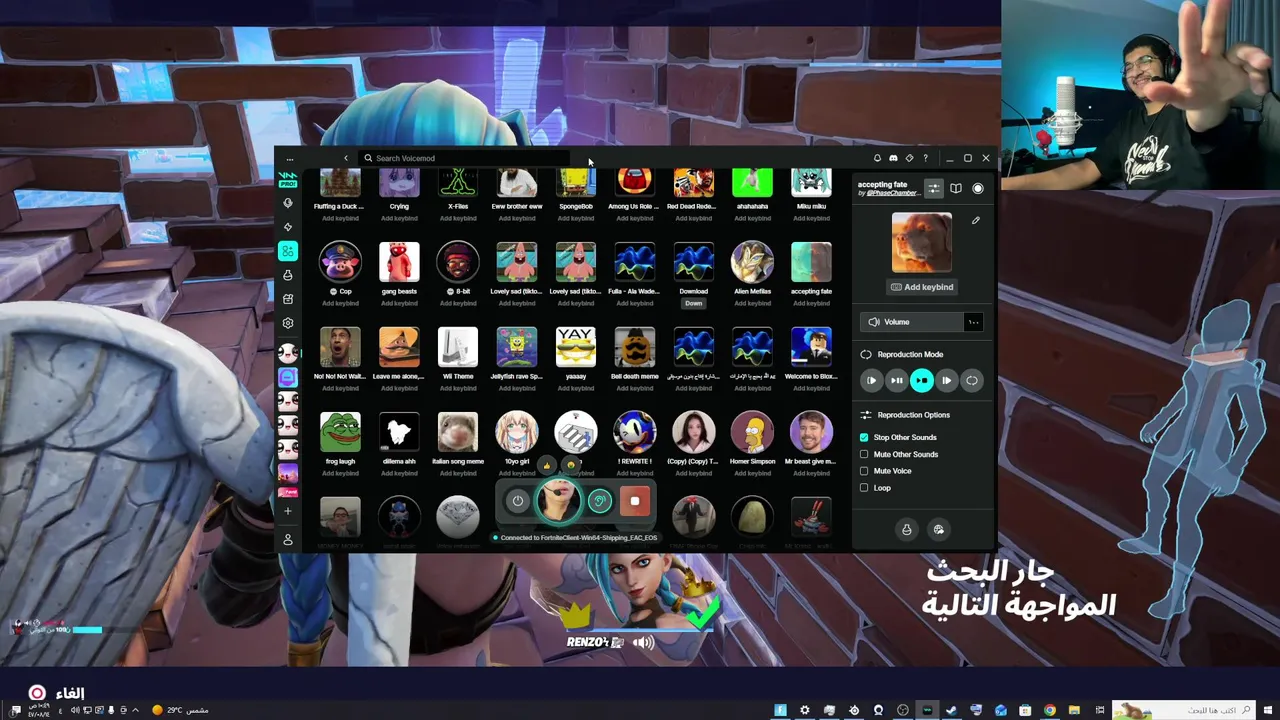Viewport: 1280px width, 720px height.
Task: Open the account profile sidebar icon
Action: pos(288,540)
